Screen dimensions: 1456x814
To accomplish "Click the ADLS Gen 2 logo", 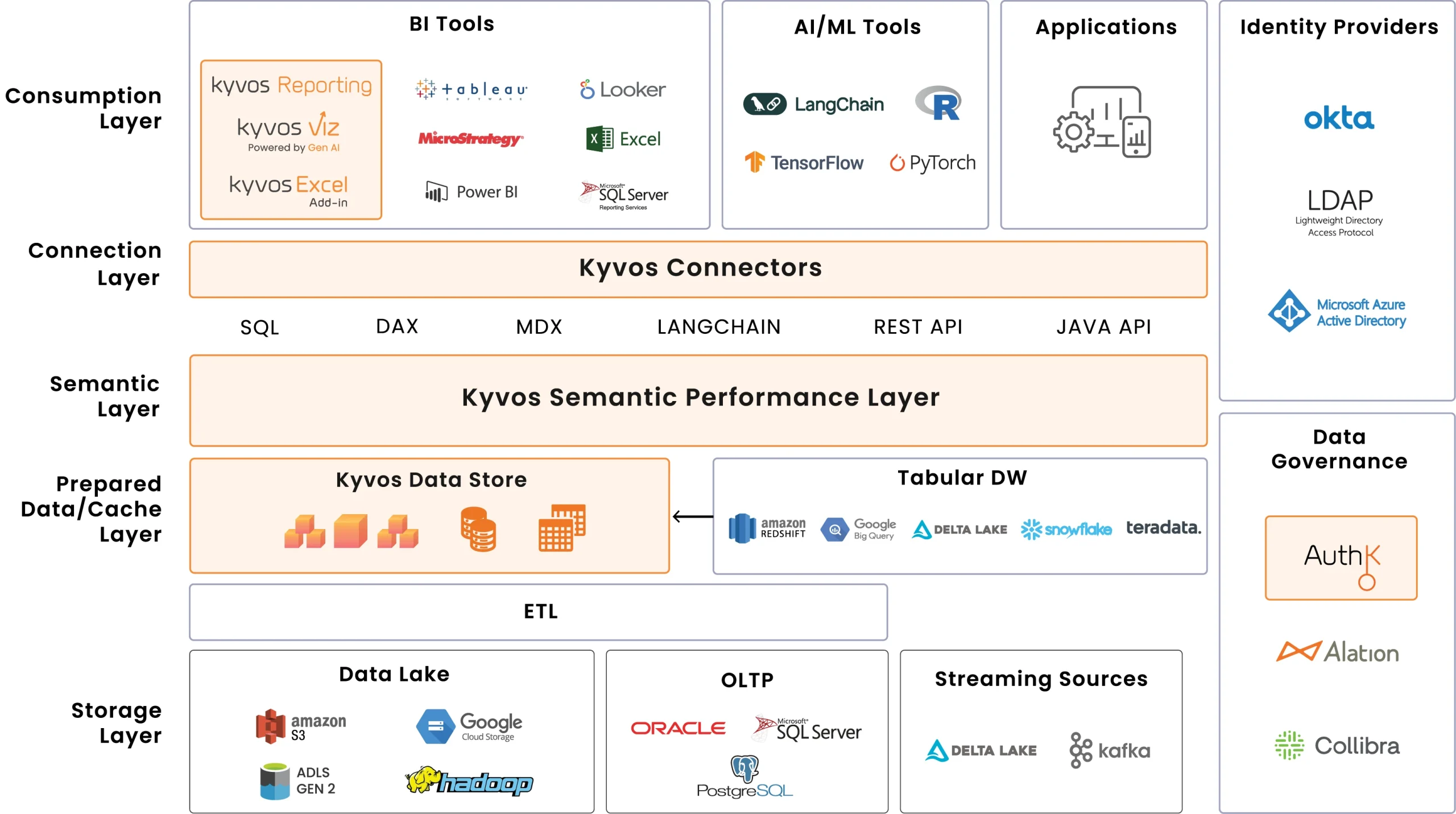I will 298,781.
